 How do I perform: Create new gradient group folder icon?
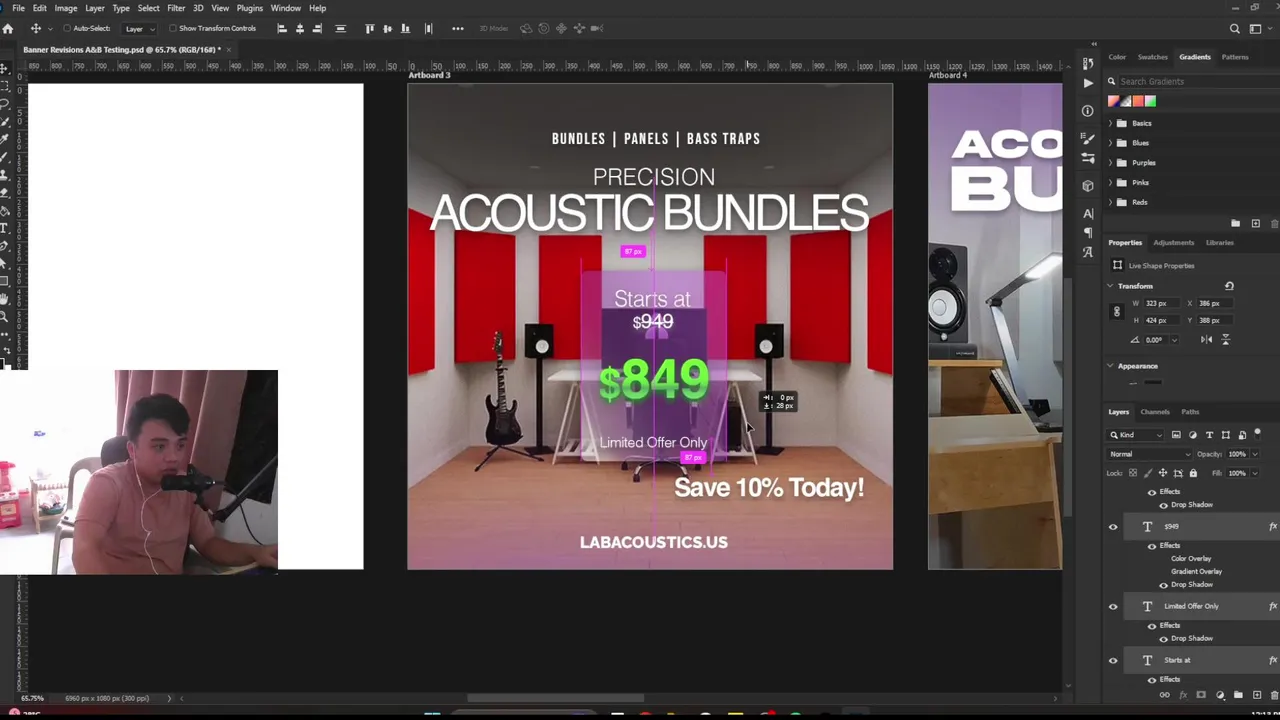pos(1236,223)
